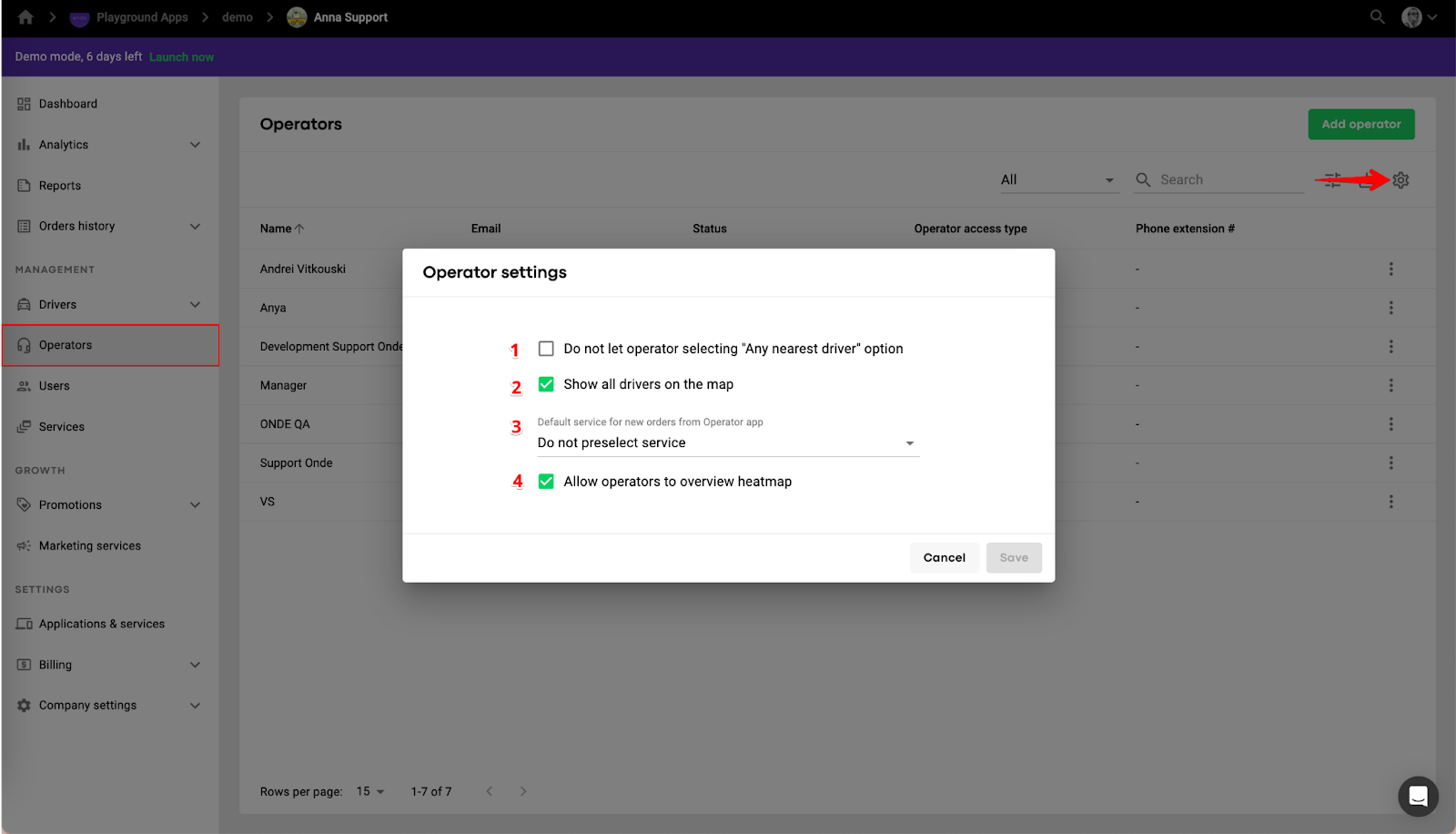Click the "Support Onde" operator name

click(297, 463)
